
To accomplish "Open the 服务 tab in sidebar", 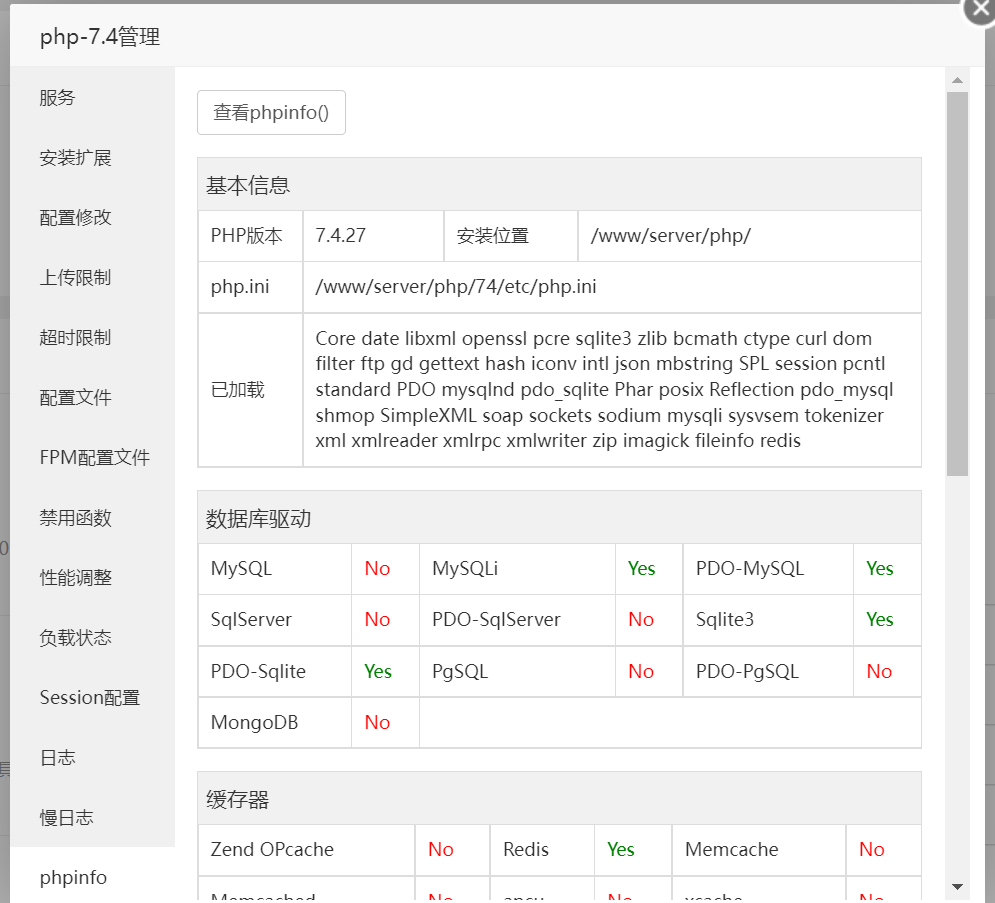I will [x=93, y=97].
